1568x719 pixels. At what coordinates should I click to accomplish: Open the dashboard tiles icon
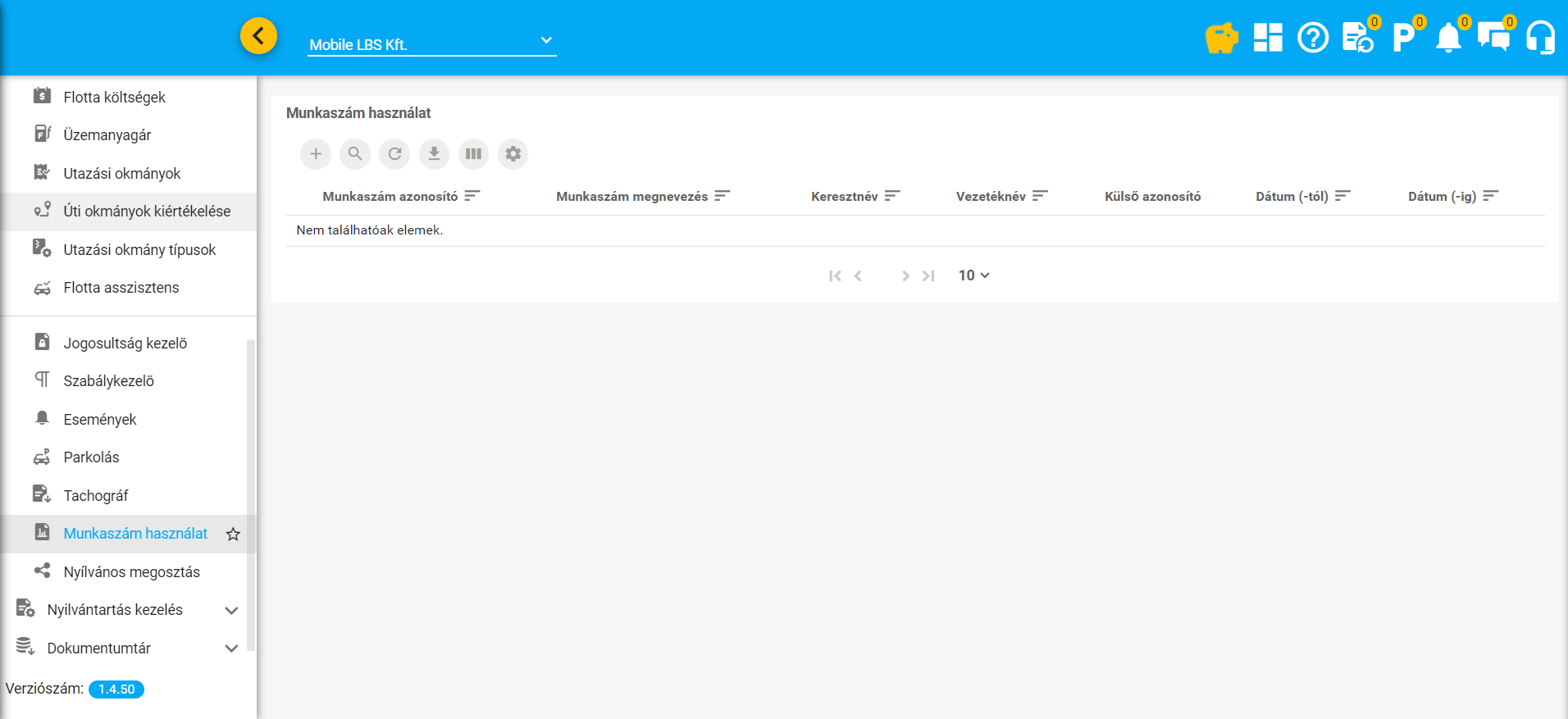tap(1267, 38)
